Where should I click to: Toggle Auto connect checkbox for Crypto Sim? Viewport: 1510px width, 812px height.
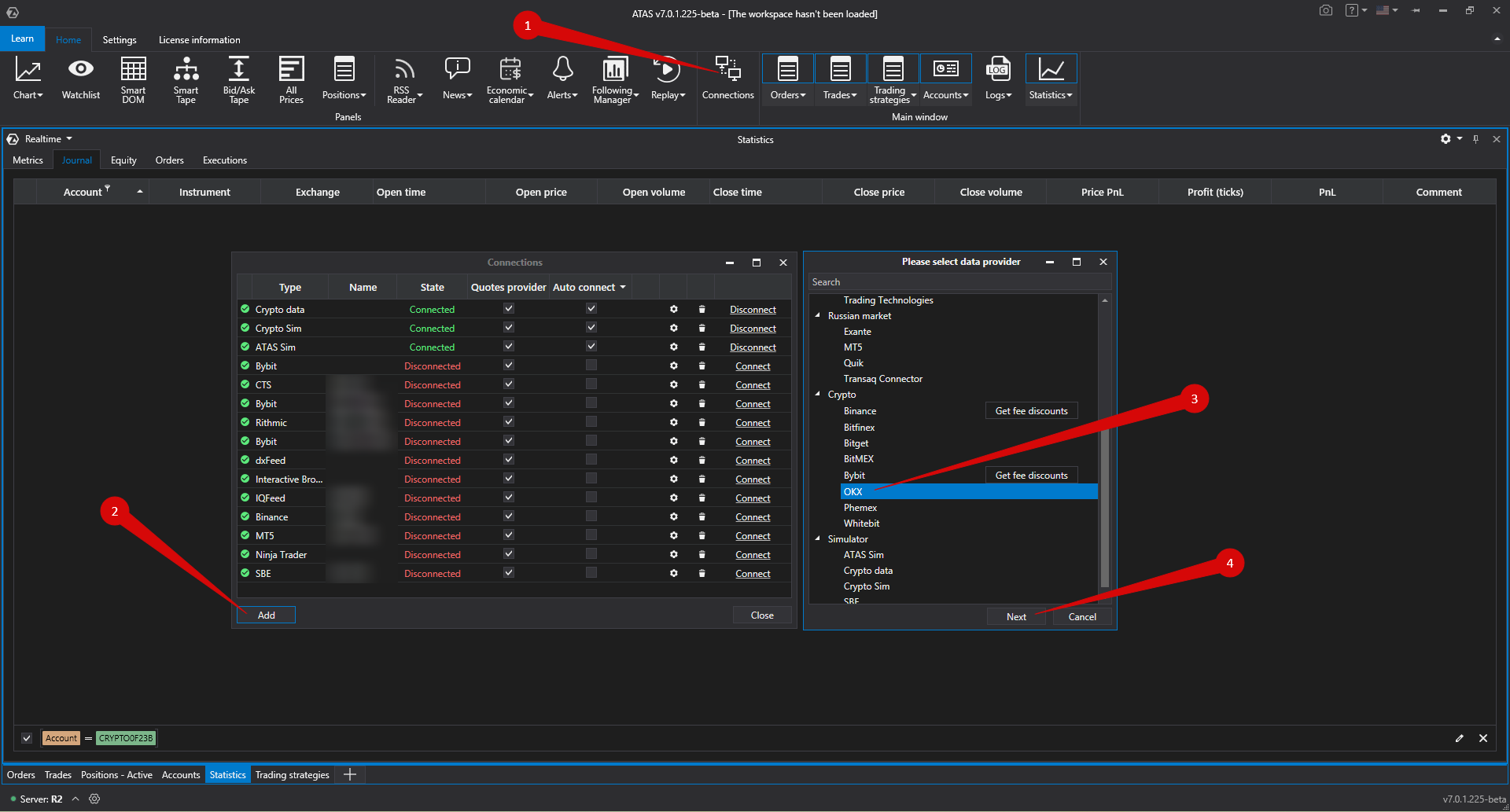(591, 328)
